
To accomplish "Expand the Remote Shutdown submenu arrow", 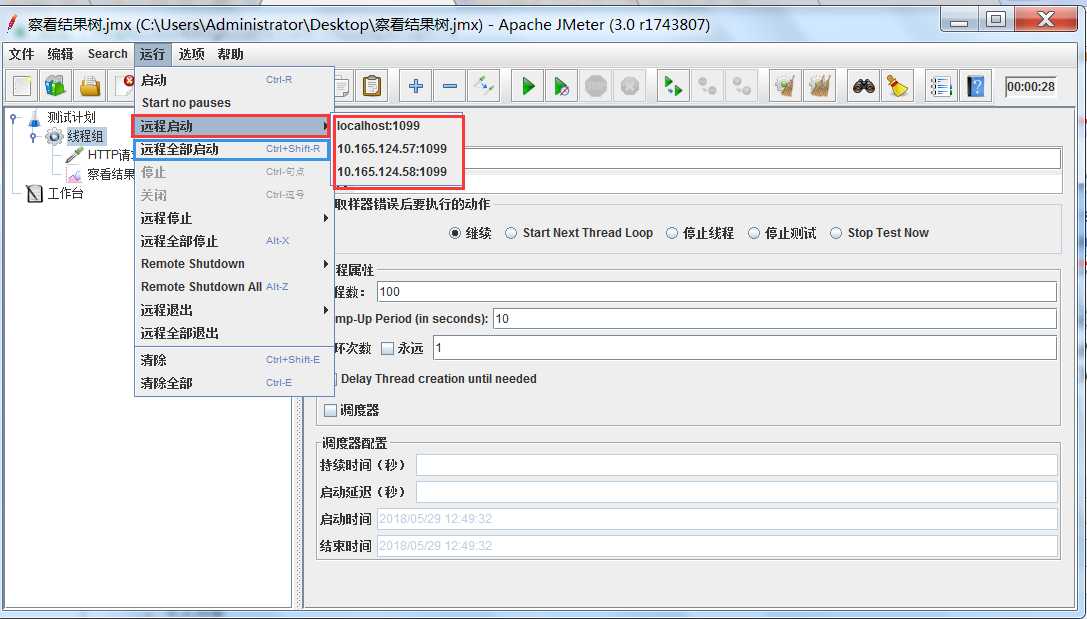I will tap(325, 264).
